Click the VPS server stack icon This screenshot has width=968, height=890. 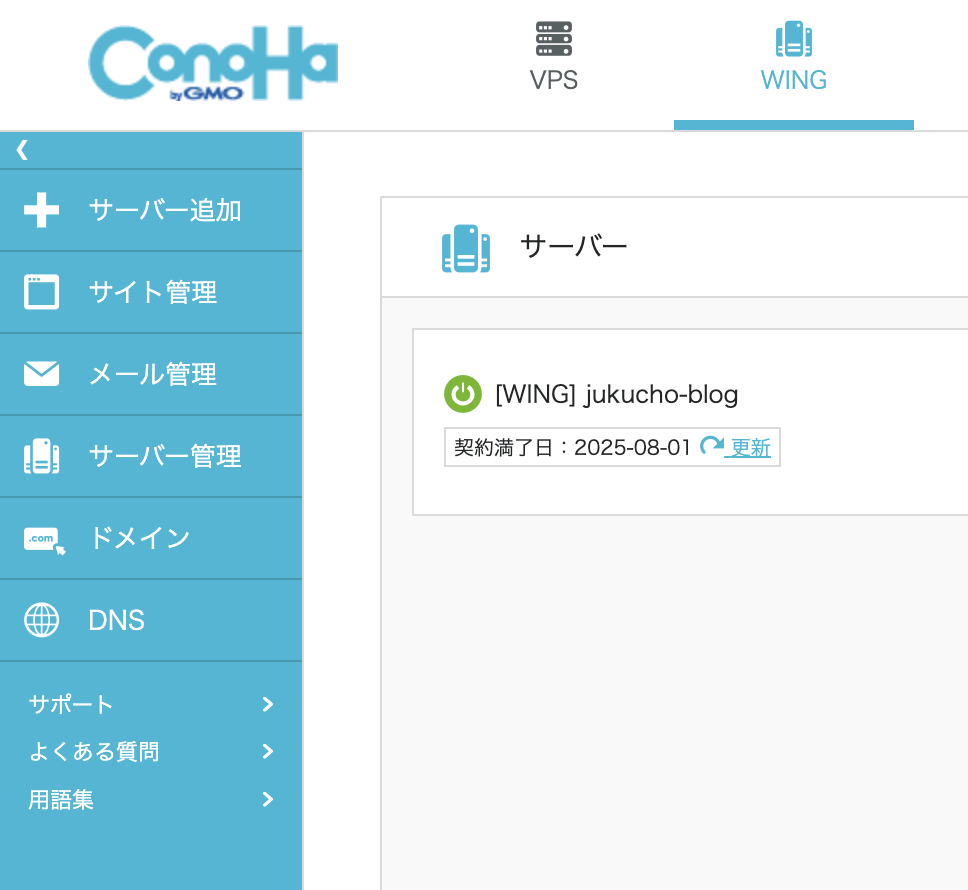[554, 39]
